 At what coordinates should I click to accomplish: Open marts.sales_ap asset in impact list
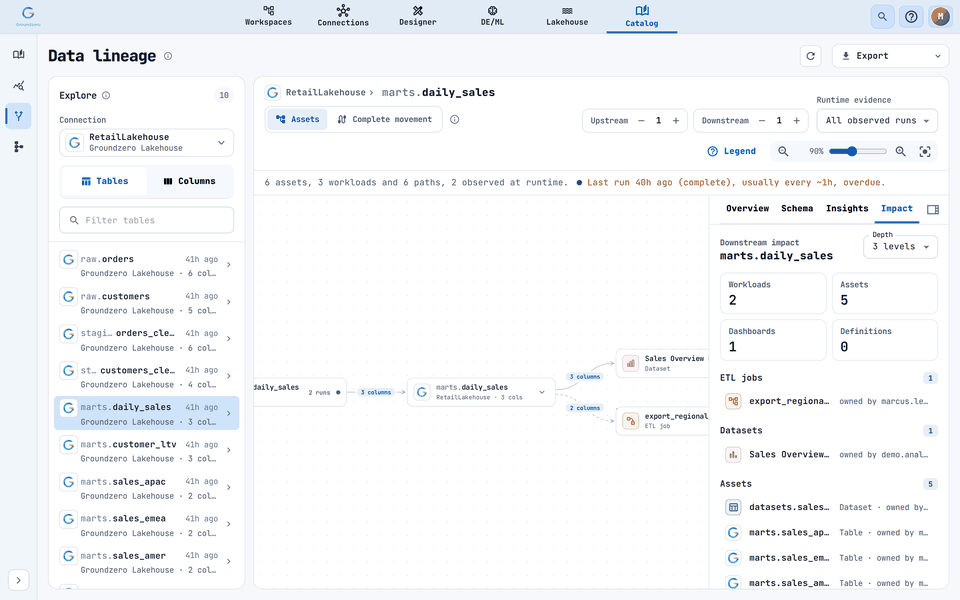click(x=828, y=533)
